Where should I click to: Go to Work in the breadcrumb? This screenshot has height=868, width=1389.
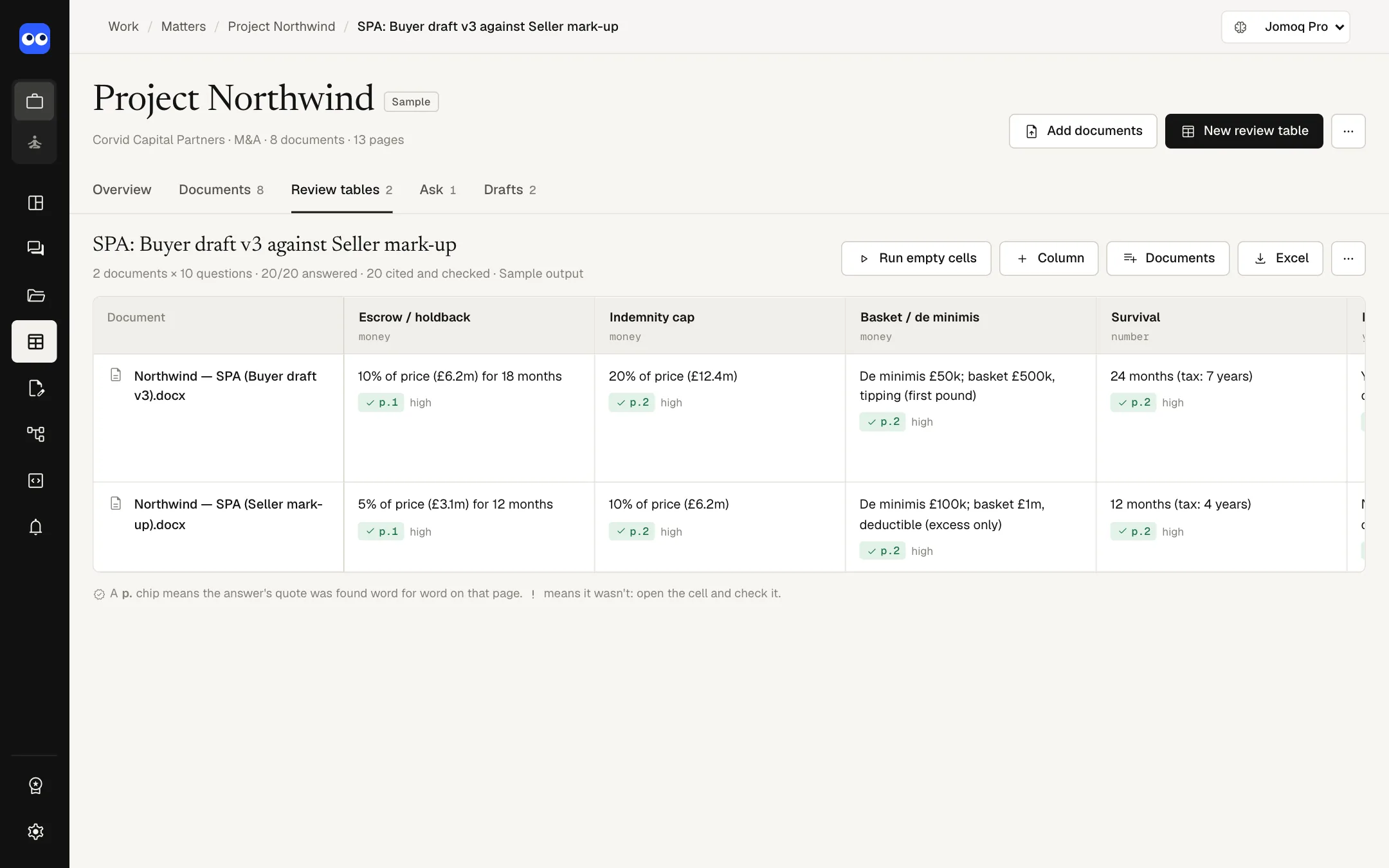click(x=123, y=26)
